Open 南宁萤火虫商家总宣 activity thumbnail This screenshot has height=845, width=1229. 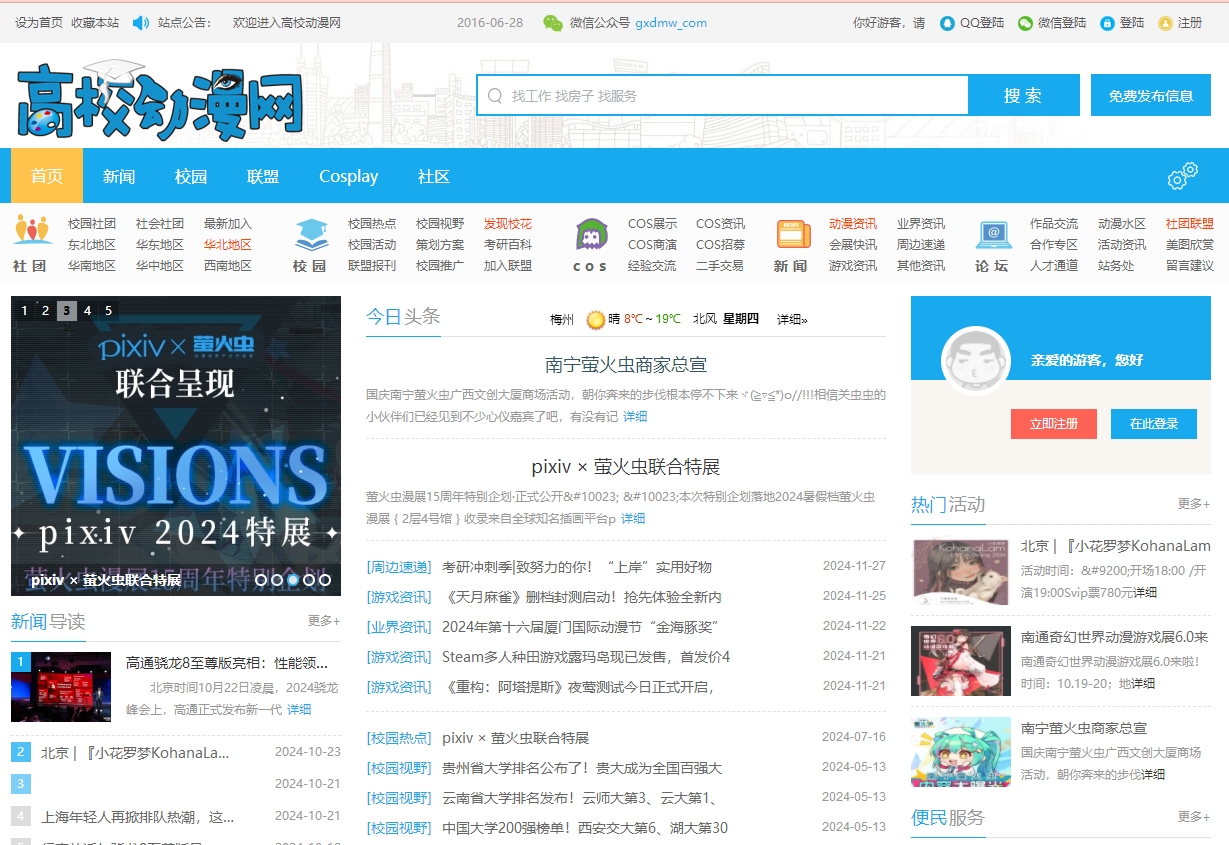click(961, 752)
